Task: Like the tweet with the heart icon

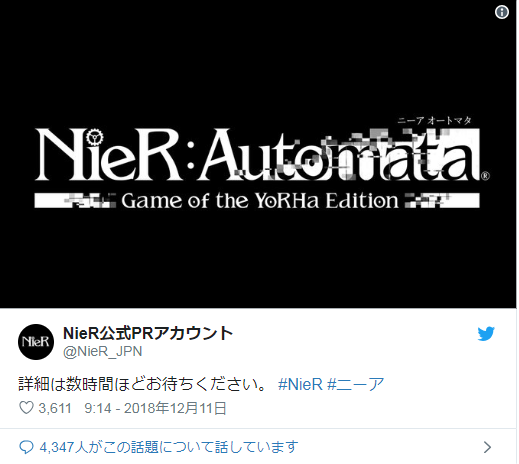Action: tap(26, 408)
